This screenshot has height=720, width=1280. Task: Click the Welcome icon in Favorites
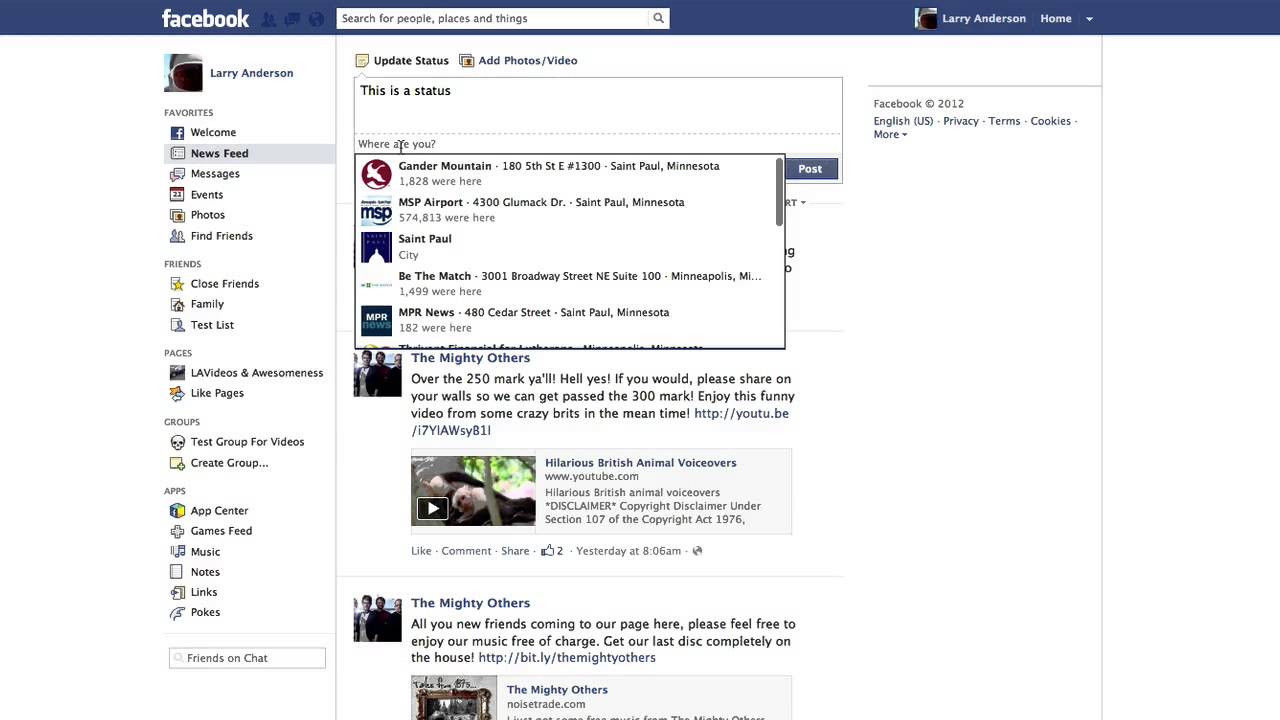pyautogui.click(x=177, y=133)
